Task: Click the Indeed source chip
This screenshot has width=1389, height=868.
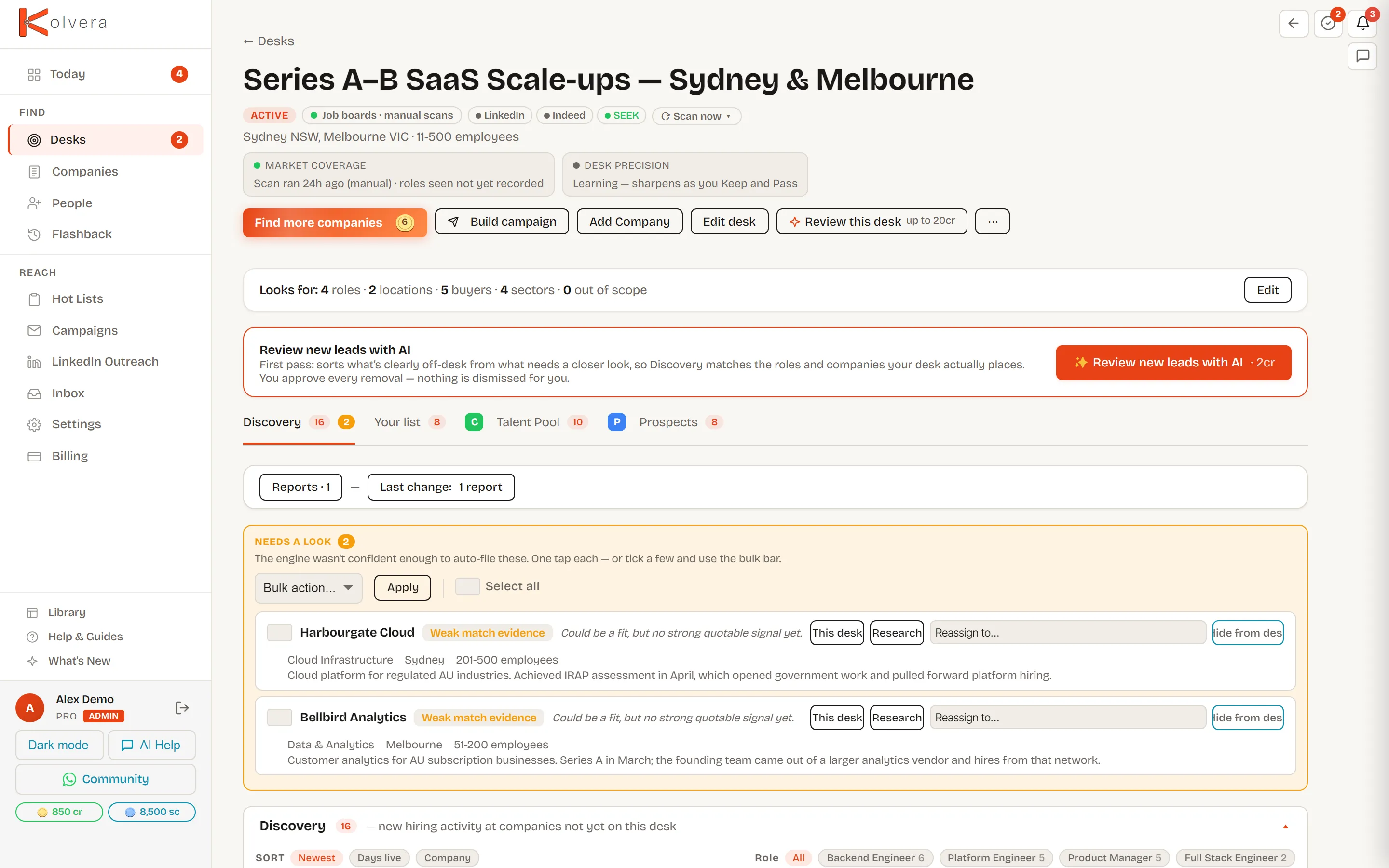Action: 565,115
